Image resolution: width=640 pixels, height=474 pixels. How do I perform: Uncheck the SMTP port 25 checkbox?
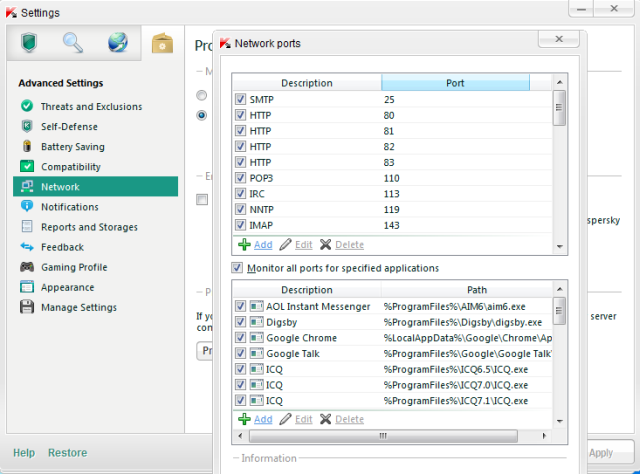click(240, 100)
